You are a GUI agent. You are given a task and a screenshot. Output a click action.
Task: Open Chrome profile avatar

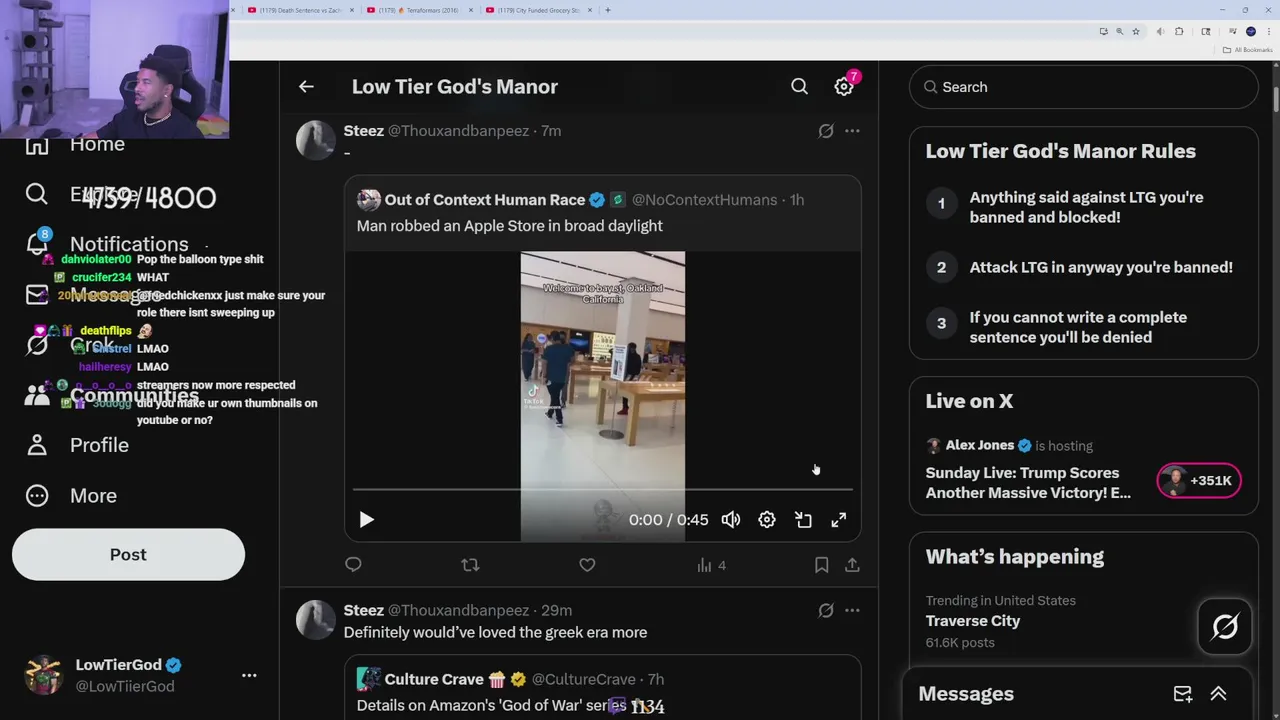click(1250, 32)
